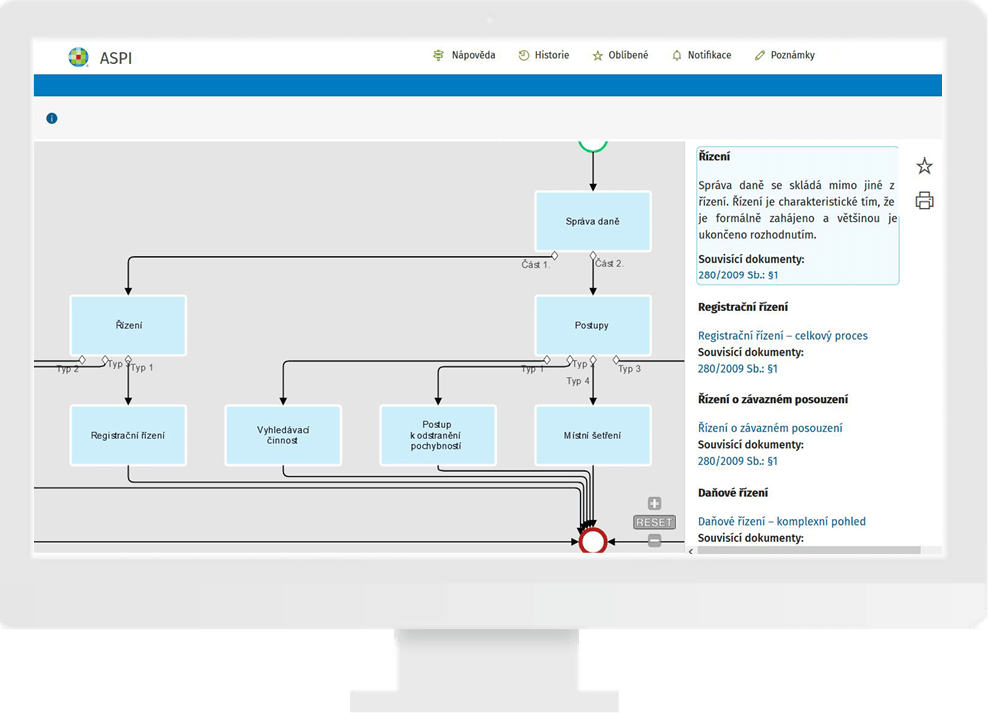The height and width of the screenshot is (713, 988).
Task: Open Řízení o závazném posouzení link
Action: (770, 428)
